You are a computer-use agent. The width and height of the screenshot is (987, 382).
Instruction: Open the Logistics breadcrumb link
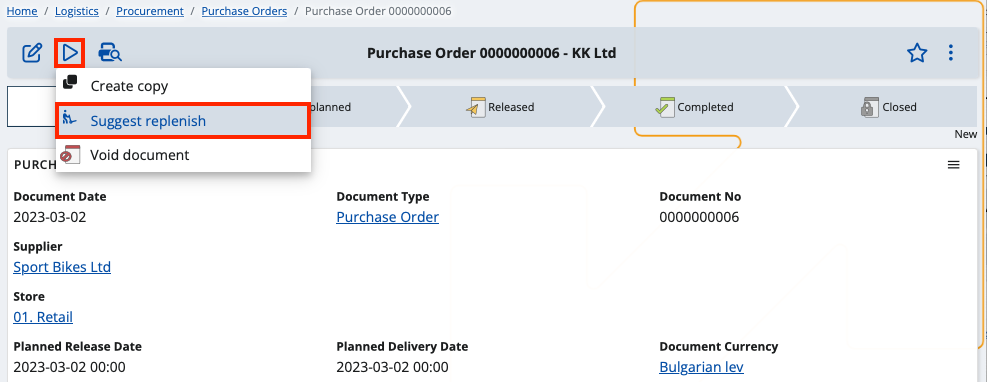[78, 11]
